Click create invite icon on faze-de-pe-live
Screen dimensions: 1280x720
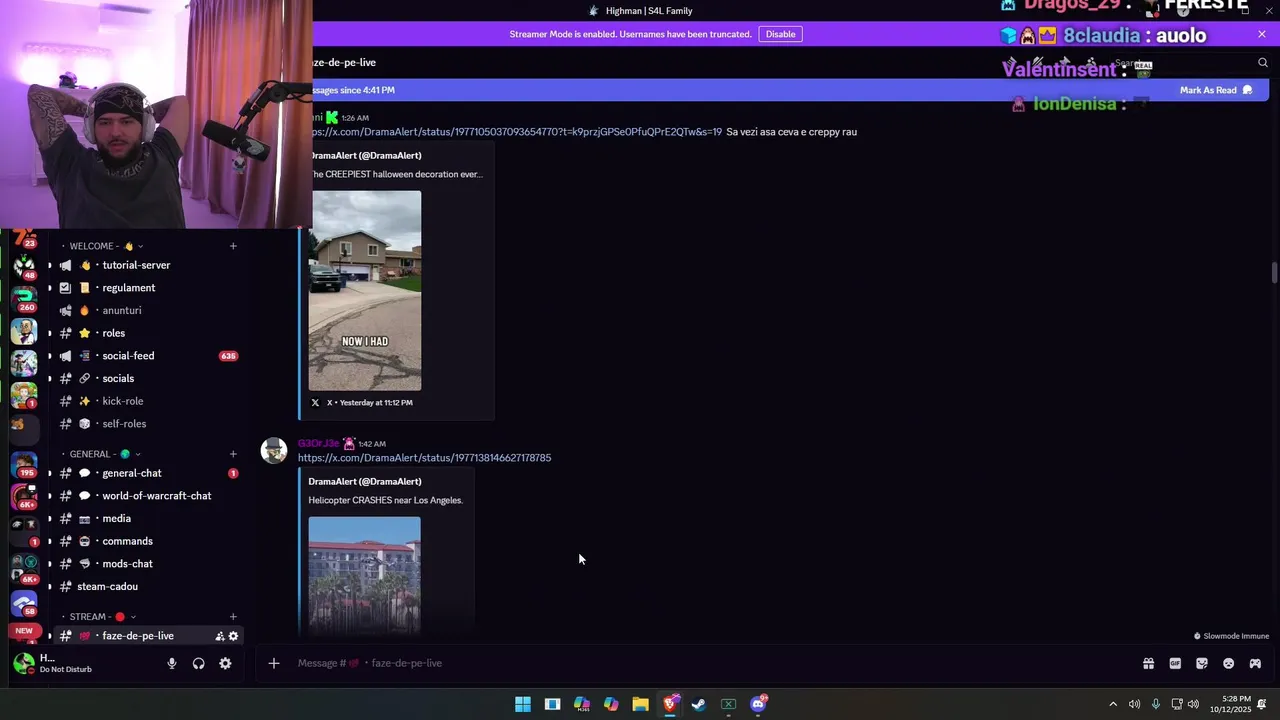pos(219,636)
